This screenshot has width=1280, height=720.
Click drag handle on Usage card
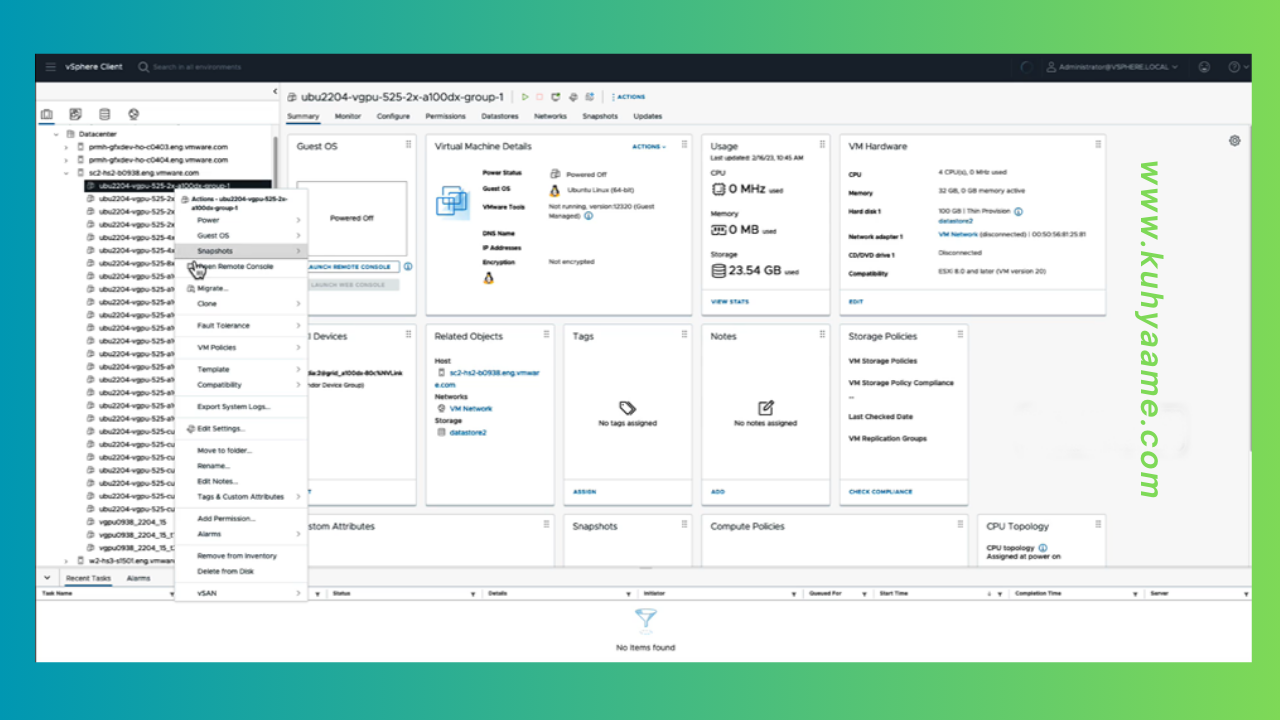tap(821, 145)
